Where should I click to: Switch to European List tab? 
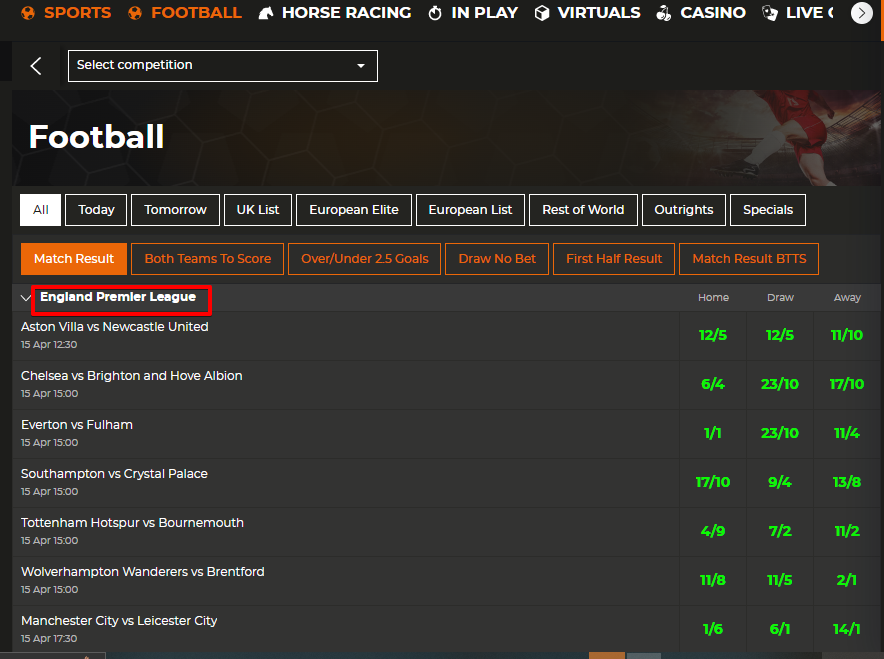pyautogui.click(x=470, y=210)
